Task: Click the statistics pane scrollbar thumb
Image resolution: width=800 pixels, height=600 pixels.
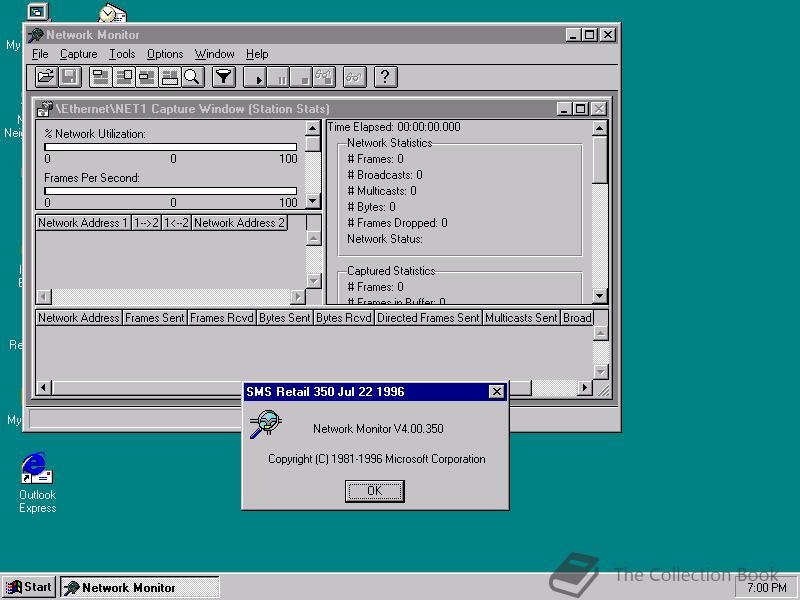Action: tap(599, 159)
